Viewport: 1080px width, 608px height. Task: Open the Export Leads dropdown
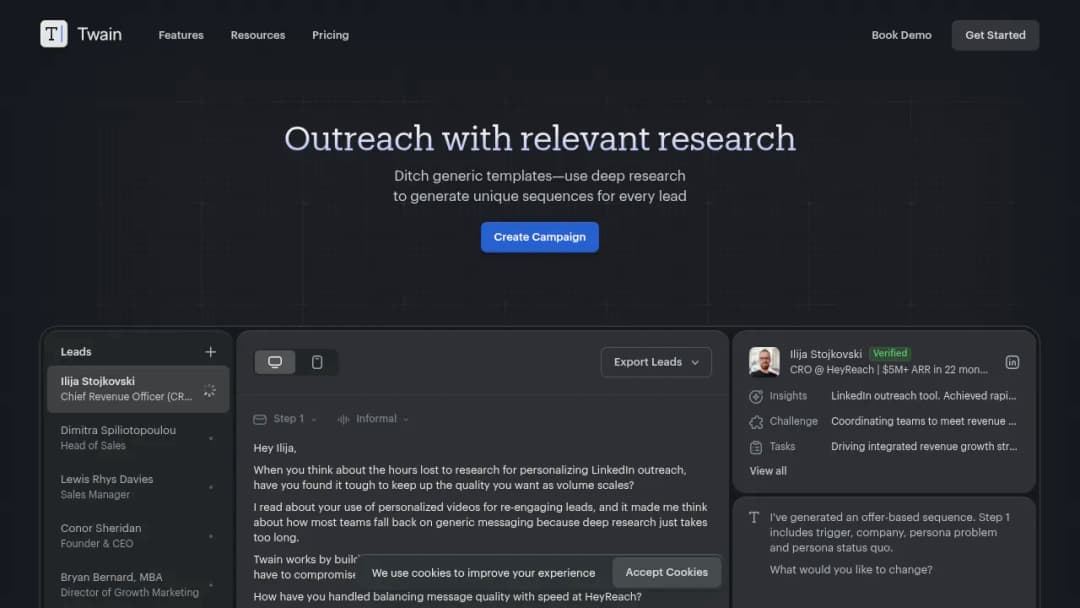[656, 362]
